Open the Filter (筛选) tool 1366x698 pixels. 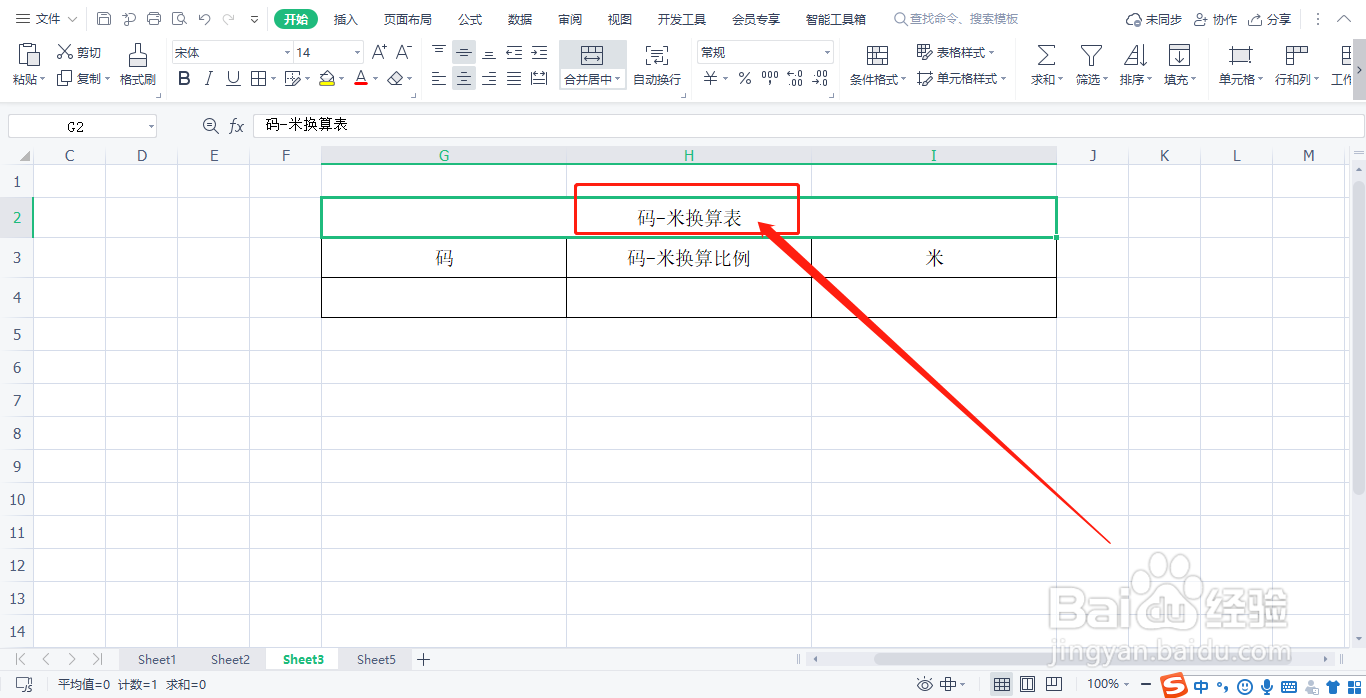pos(1089,57)
